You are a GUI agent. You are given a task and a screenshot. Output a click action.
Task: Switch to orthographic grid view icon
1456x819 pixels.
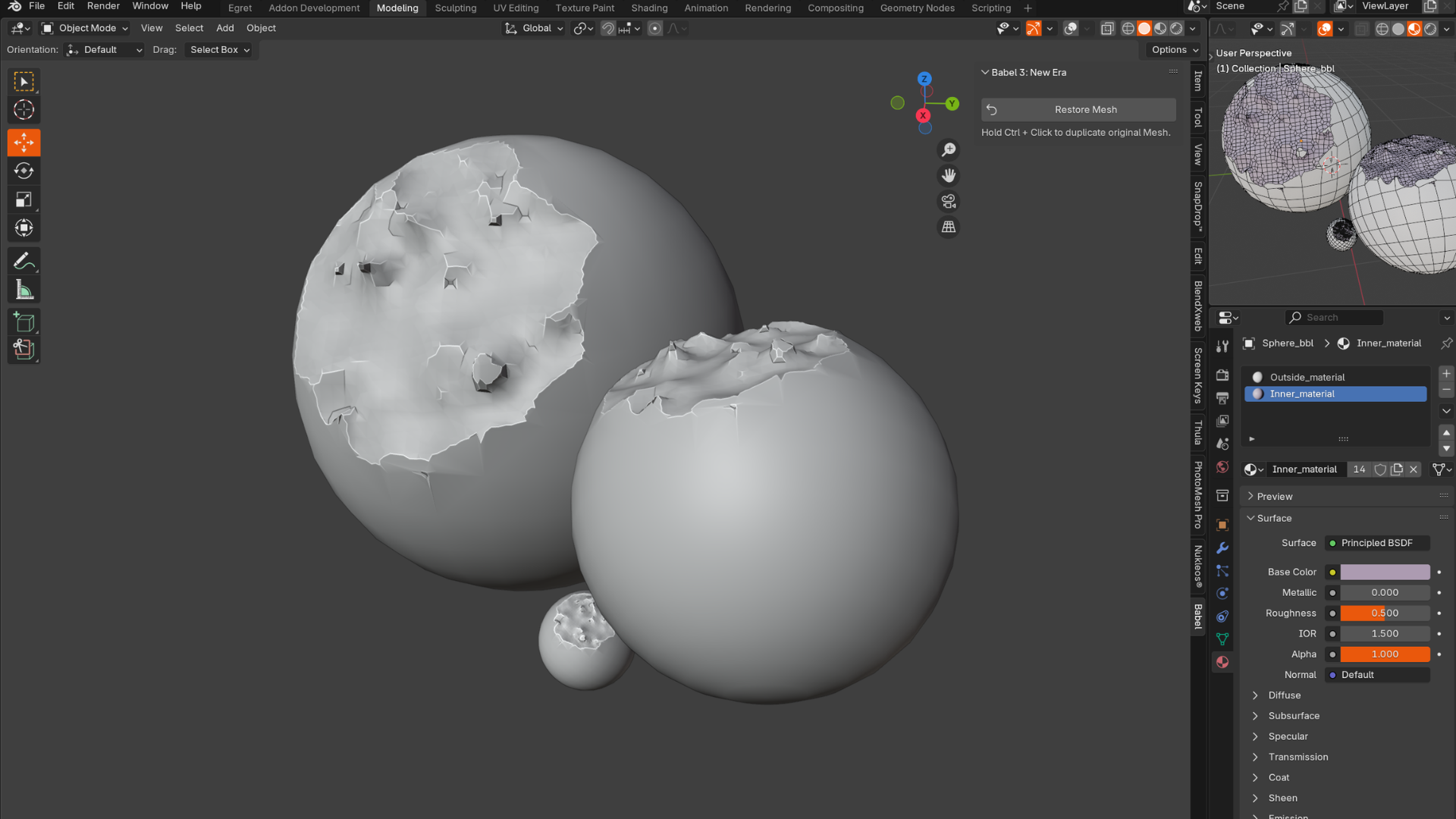tap(949, 227)
